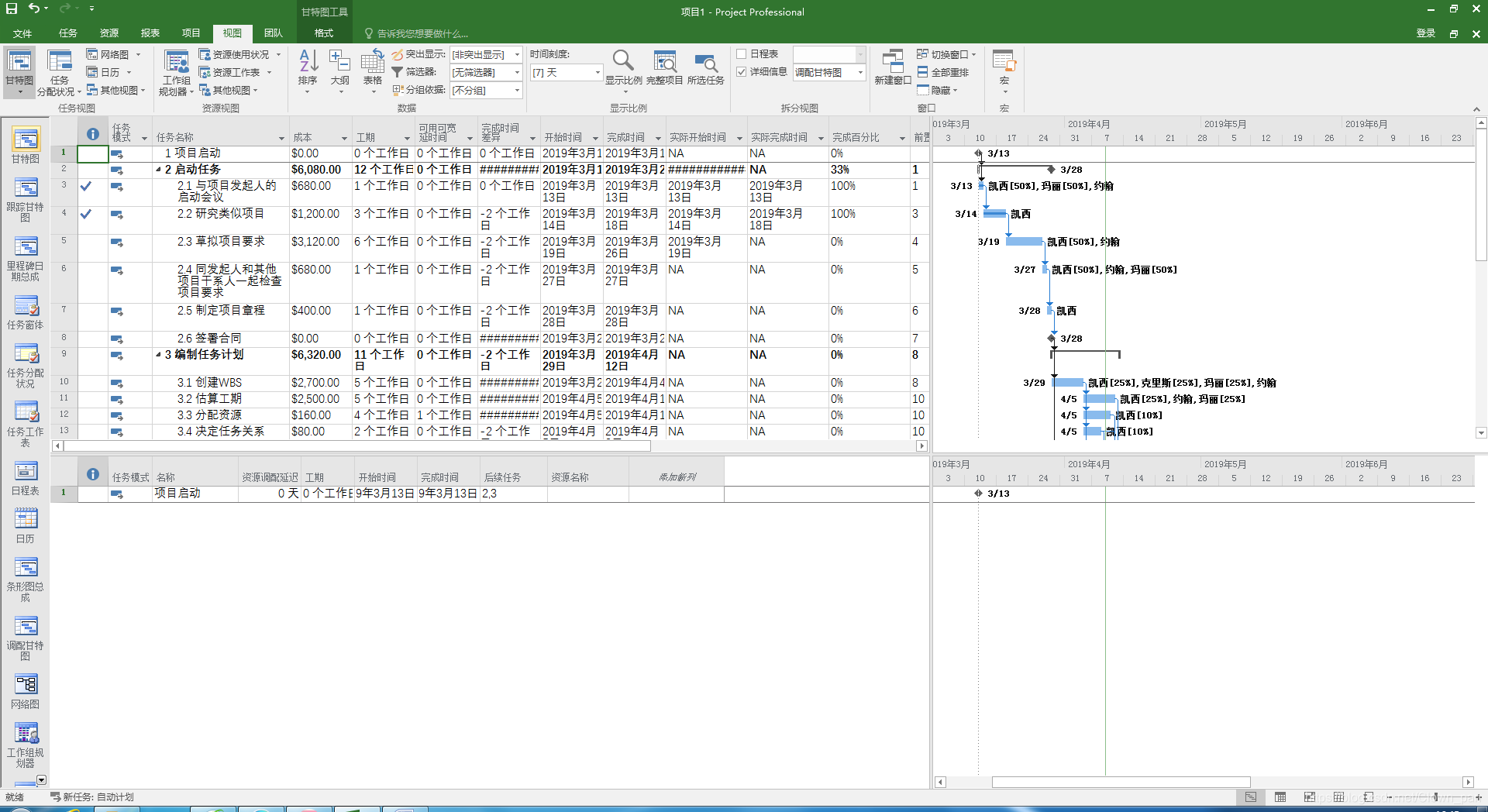Collapse the ribbon with the arrow
Viewport: 1488px width, 812px height.
point(1476,109)
